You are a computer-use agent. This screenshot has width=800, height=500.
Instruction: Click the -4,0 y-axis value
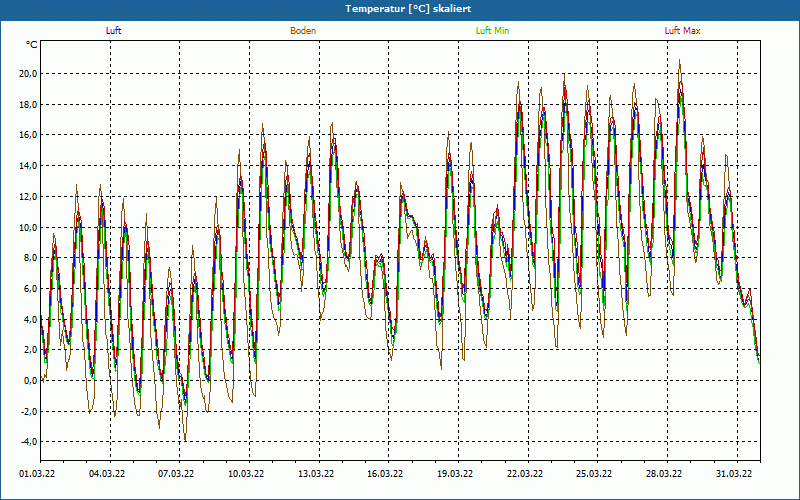tap(30, 442)
